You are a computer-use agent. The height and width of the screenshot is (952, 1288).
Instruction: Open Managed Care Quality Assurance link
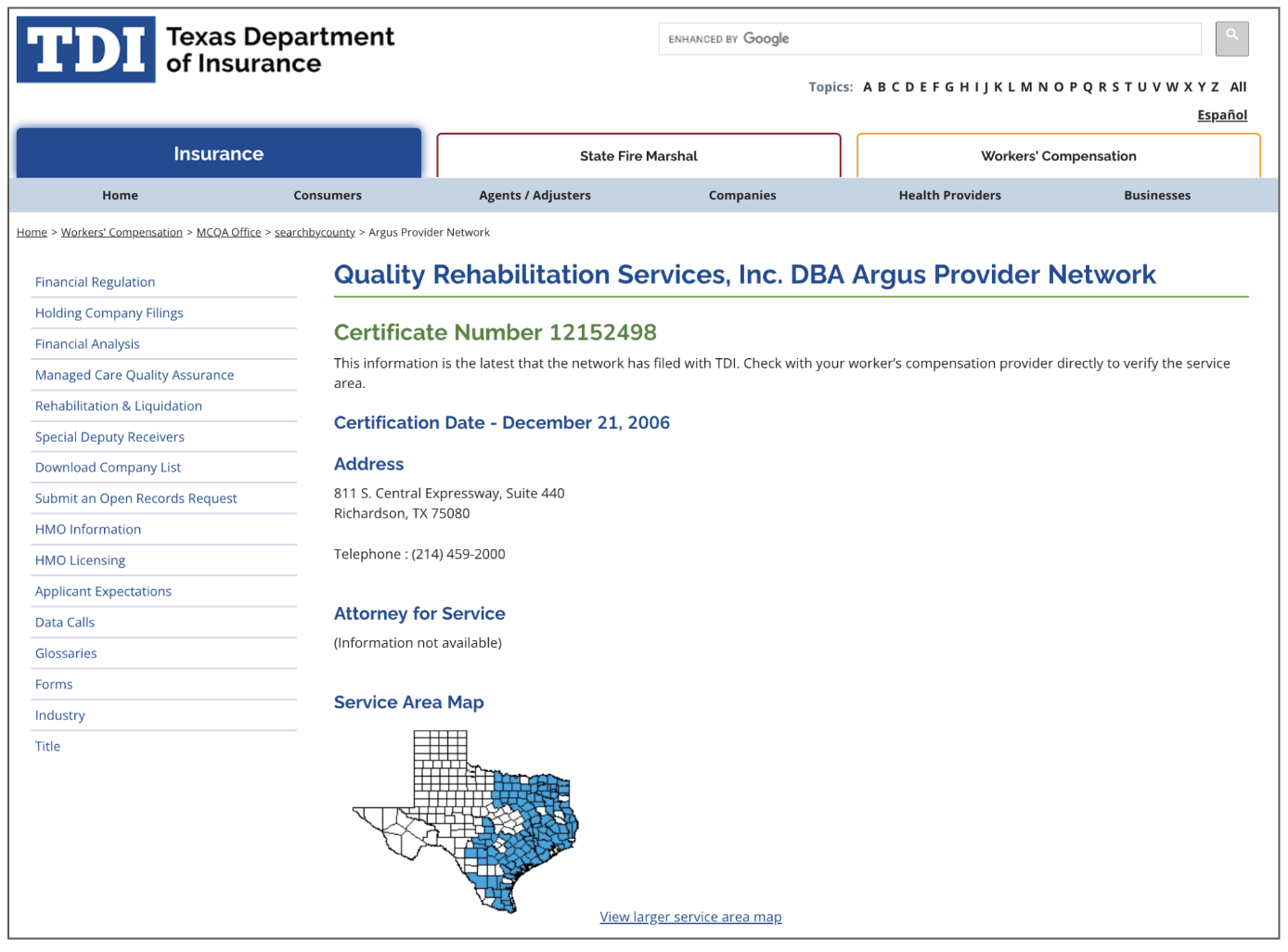(x=135, y=375)
